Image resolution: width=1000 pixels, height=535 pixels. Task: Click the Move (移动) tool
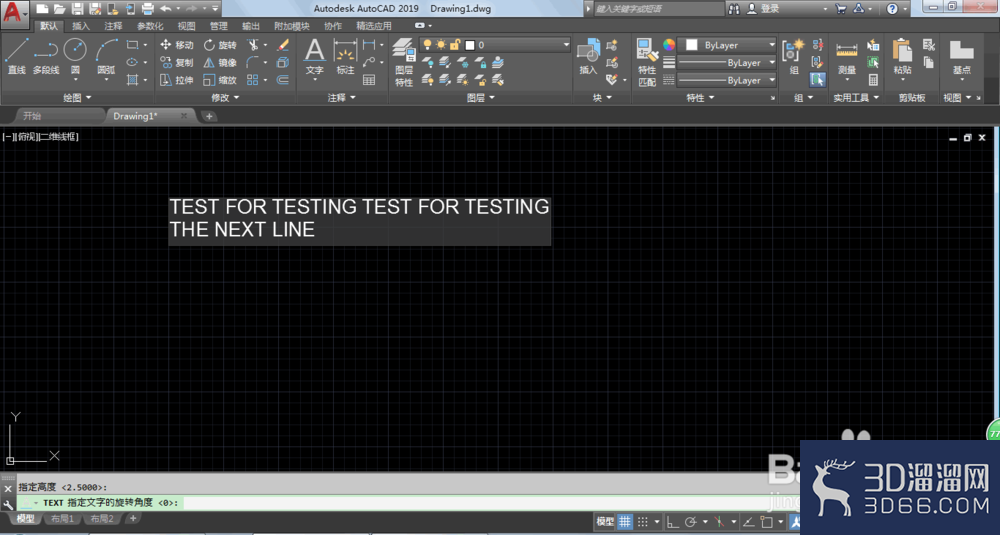[x=177, y=45]
